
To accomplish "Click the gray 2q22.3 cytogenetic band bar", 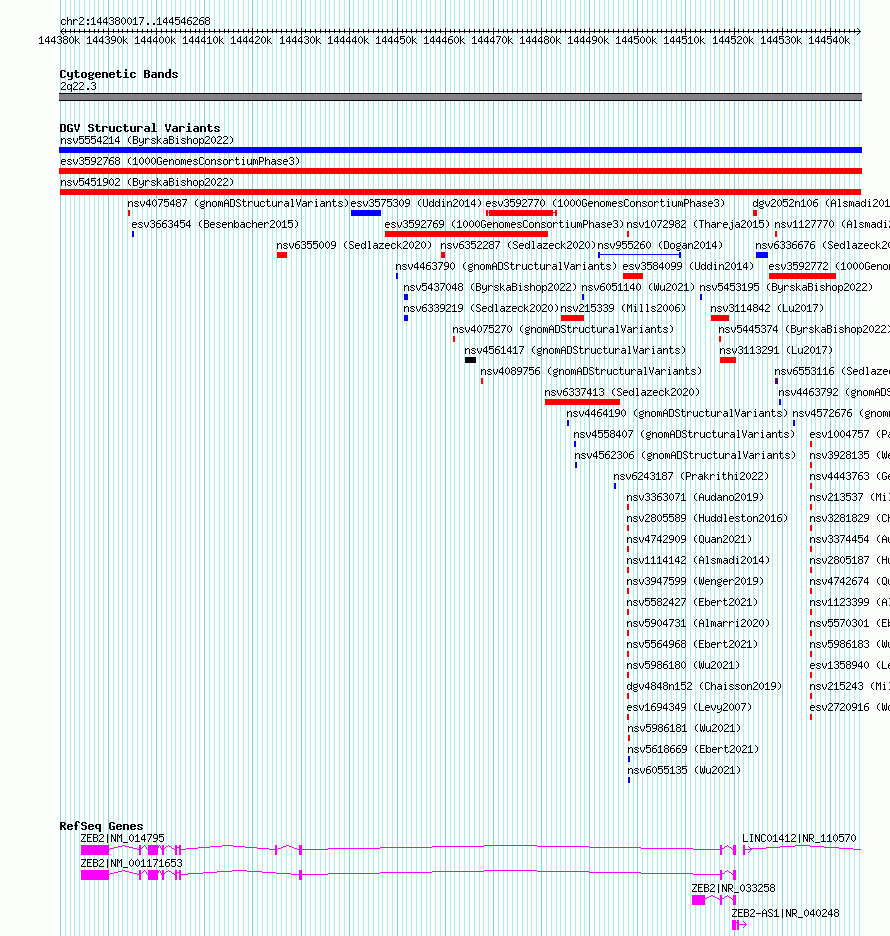I will pos(460,97).
